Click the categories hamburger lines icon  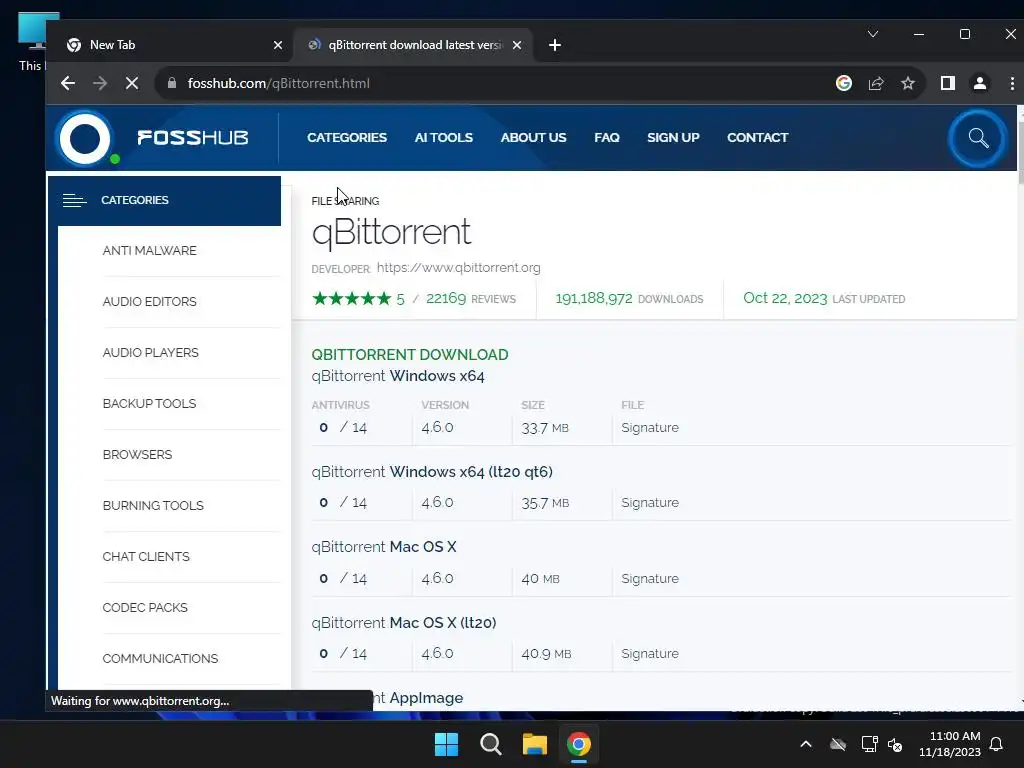74,200
